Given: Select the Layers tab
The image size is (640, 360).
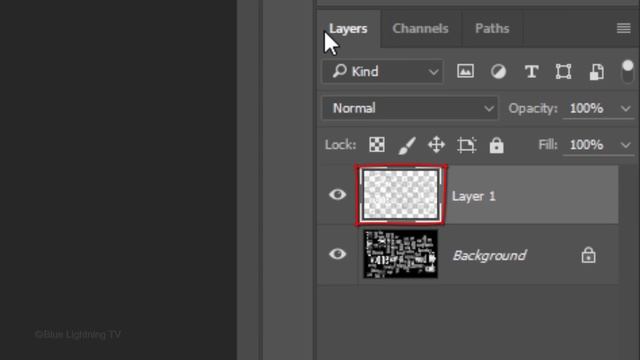Looking at the screenshot, I should [348, 29].
